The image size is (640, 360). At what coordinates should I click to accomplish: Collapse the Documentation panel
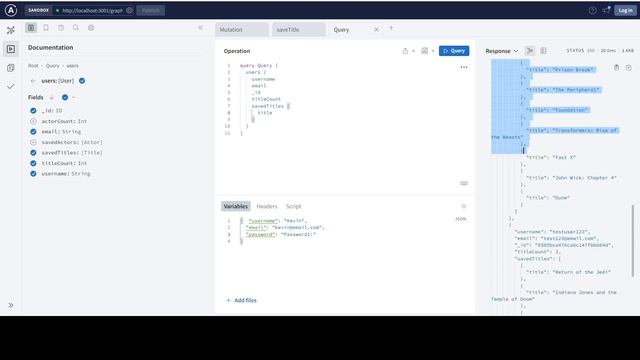click(200, 28)
